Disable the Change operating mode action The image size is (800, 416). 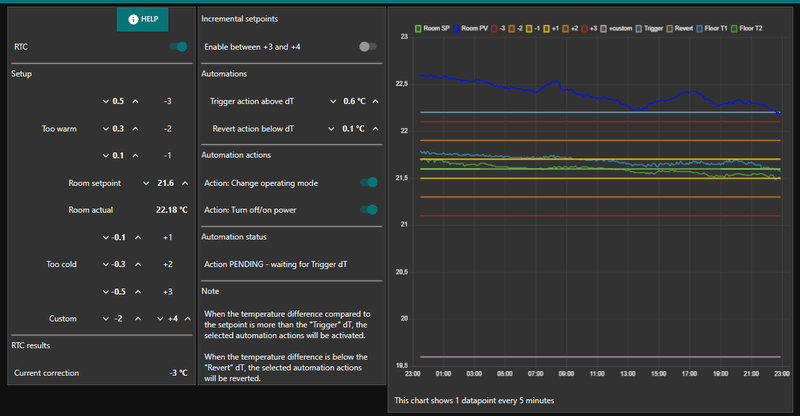(369, 182)
